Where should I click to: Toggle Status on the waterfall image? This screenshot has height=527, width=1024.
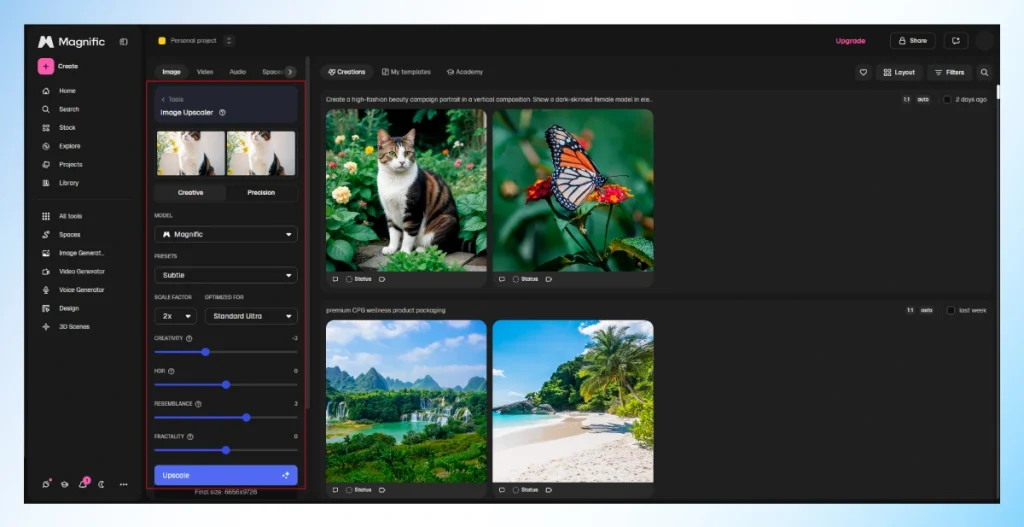[358, 490]
